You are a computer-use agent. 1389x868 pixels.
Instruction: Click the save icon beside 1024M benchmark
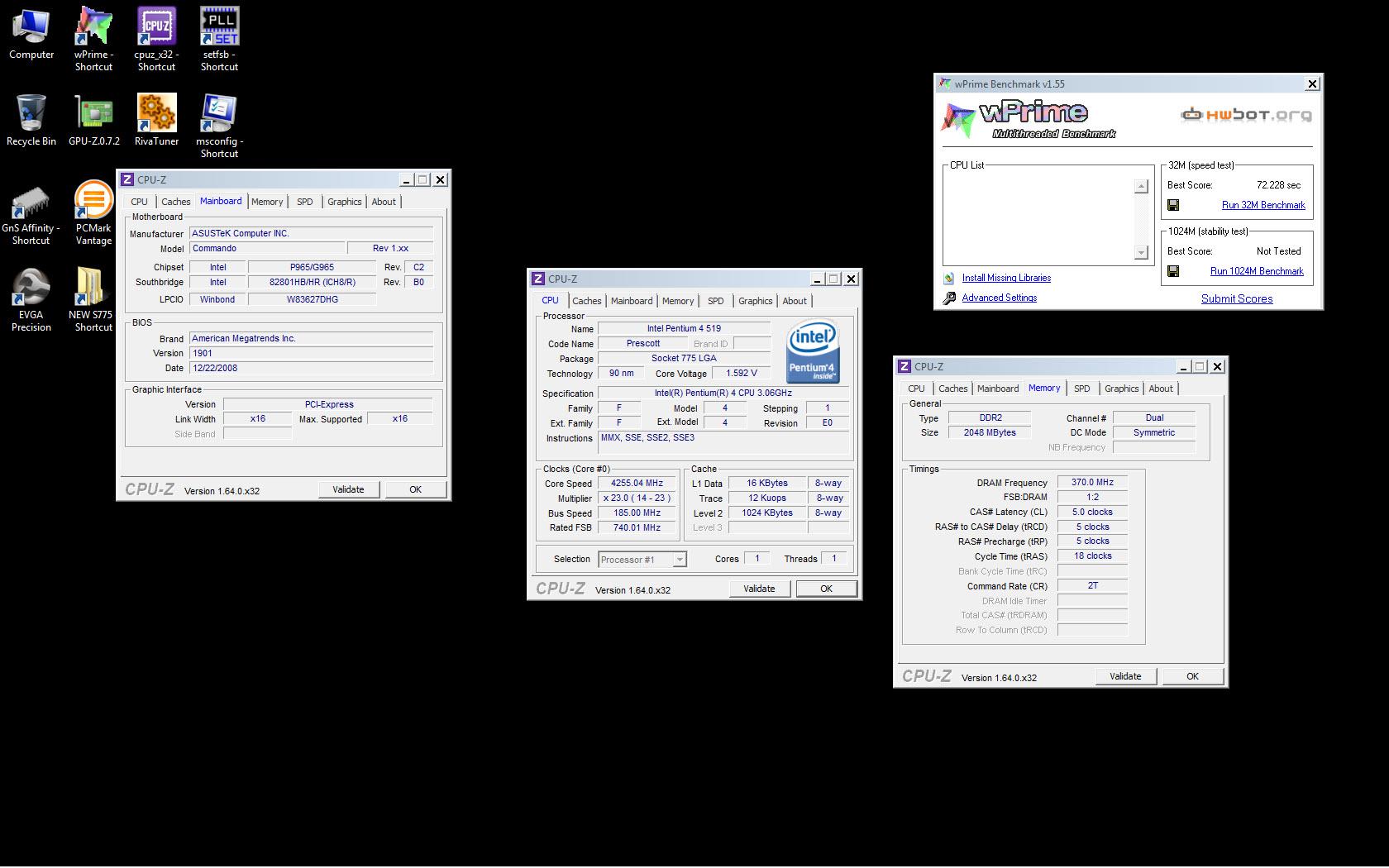[x=1173, y=271]
